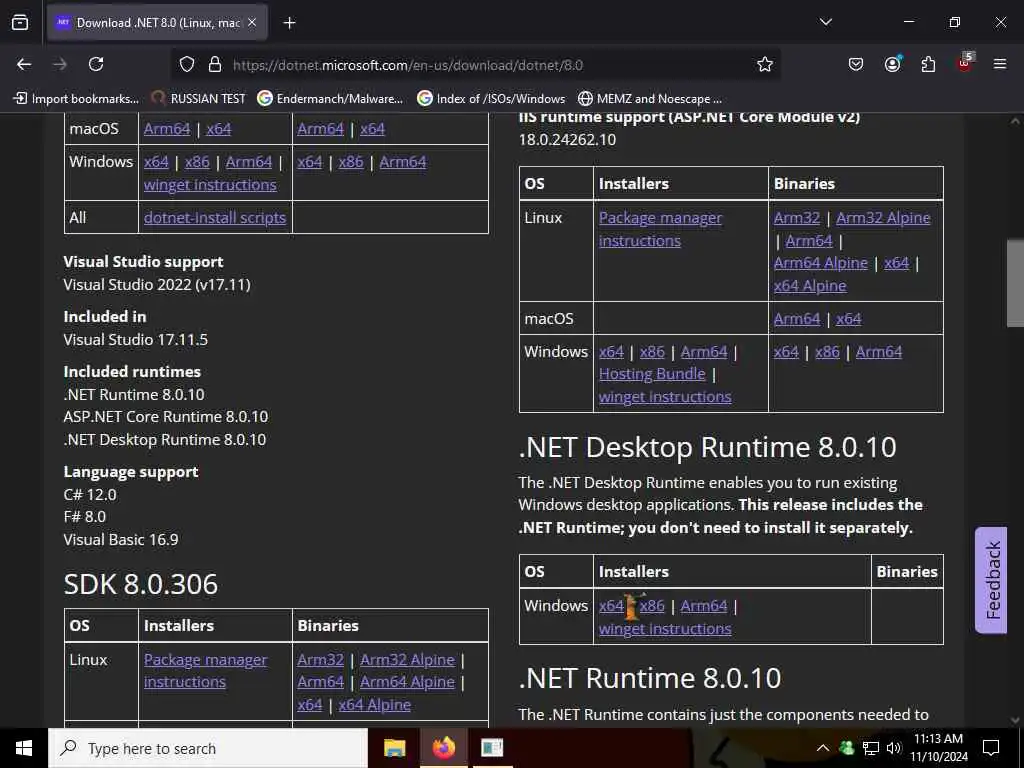Click the uBlock extension icon
Image resolution: width=1024 pixels, height=768 pixels.
(965, 63)
